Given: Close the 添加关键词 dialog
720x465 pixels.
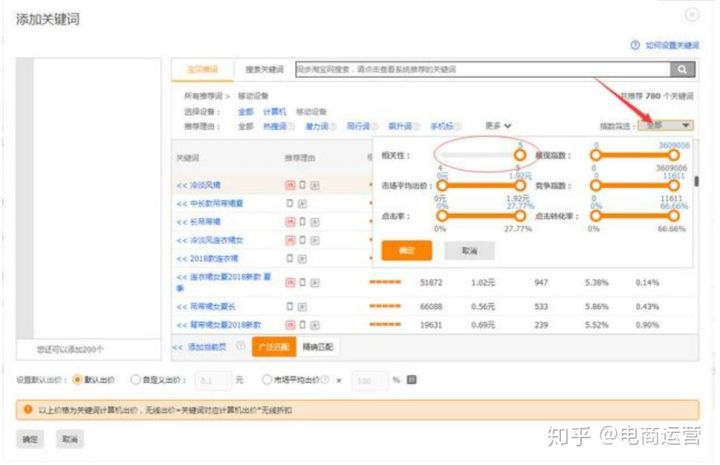Looking at the screenshot, I should point(691,15).
